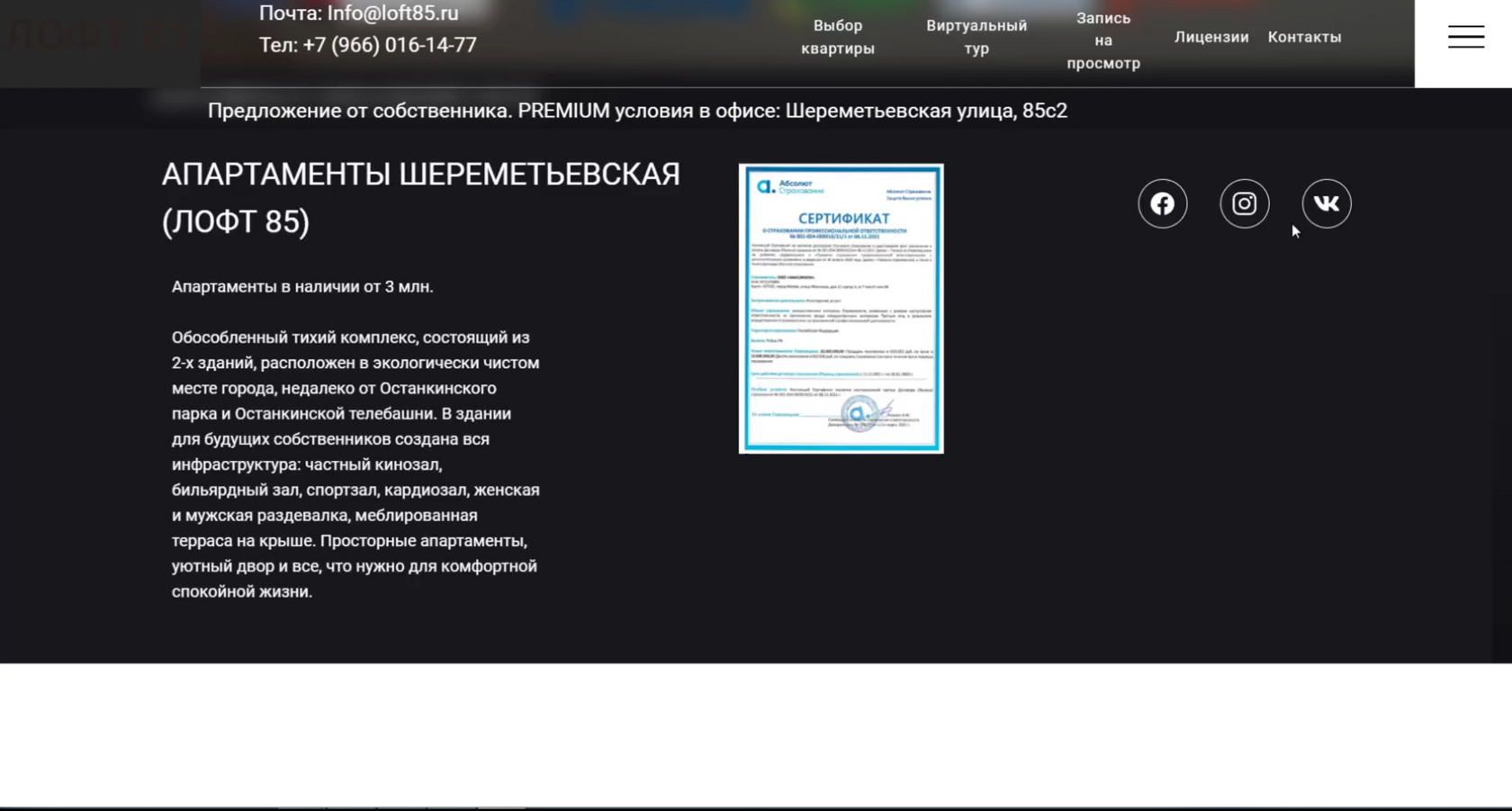Go to Выбор квартиры section

838,37
